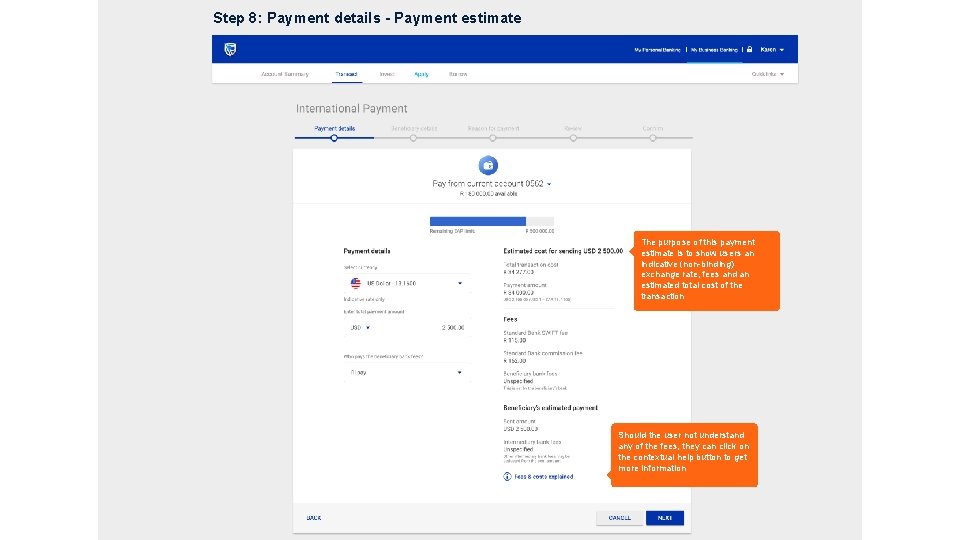
Task: Open the Karen user menu
Action: pyautogui.click(x=772, y=50)
